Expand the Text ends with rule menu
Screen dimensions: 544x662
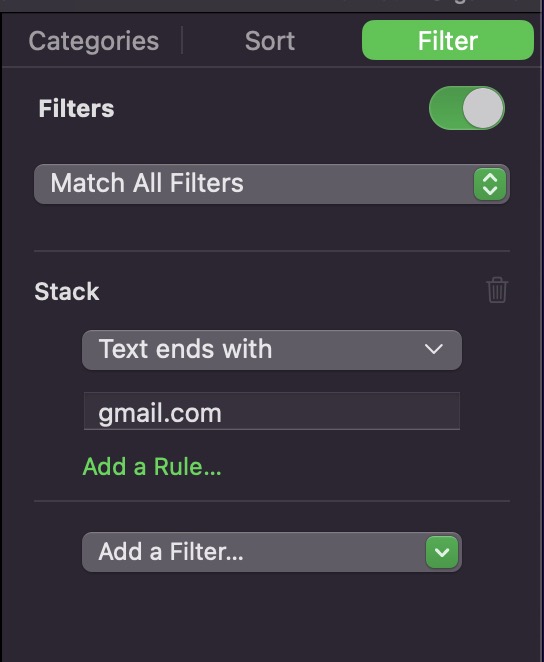(272, 350)
